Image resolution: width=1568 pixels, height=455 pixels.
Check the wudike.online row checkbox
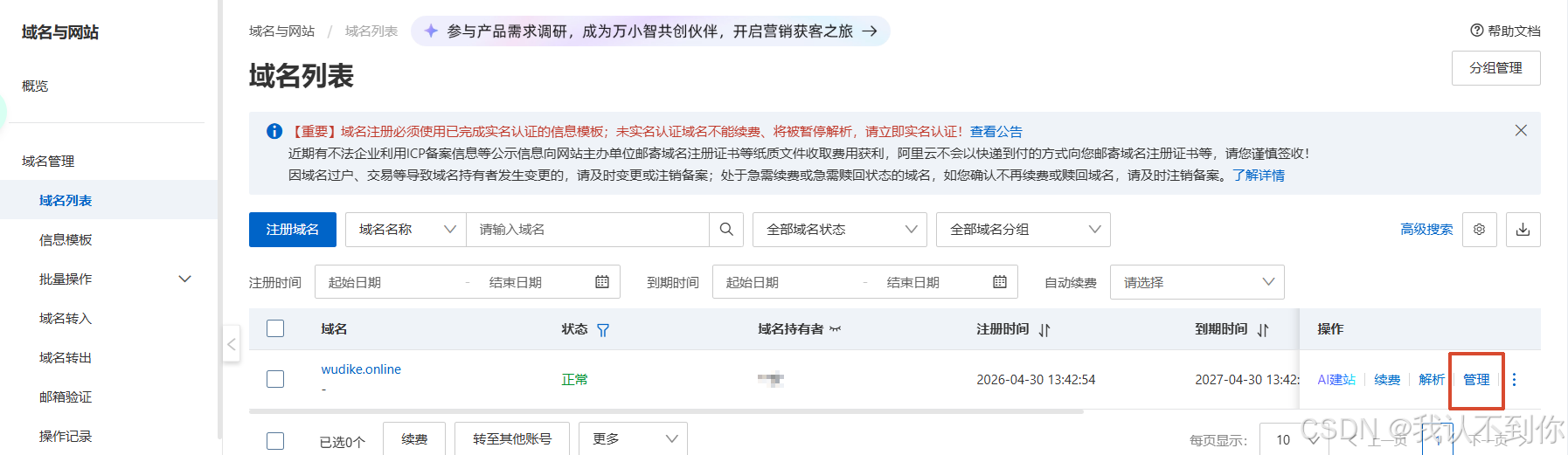click(275, 379)
